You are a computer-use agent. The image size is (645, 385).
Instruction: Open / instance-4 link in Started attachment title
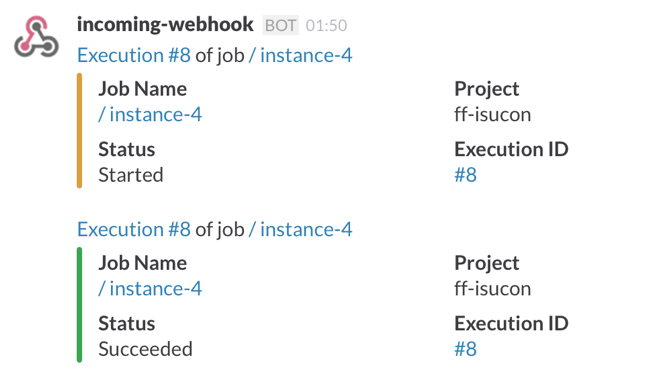coord(300,55)
